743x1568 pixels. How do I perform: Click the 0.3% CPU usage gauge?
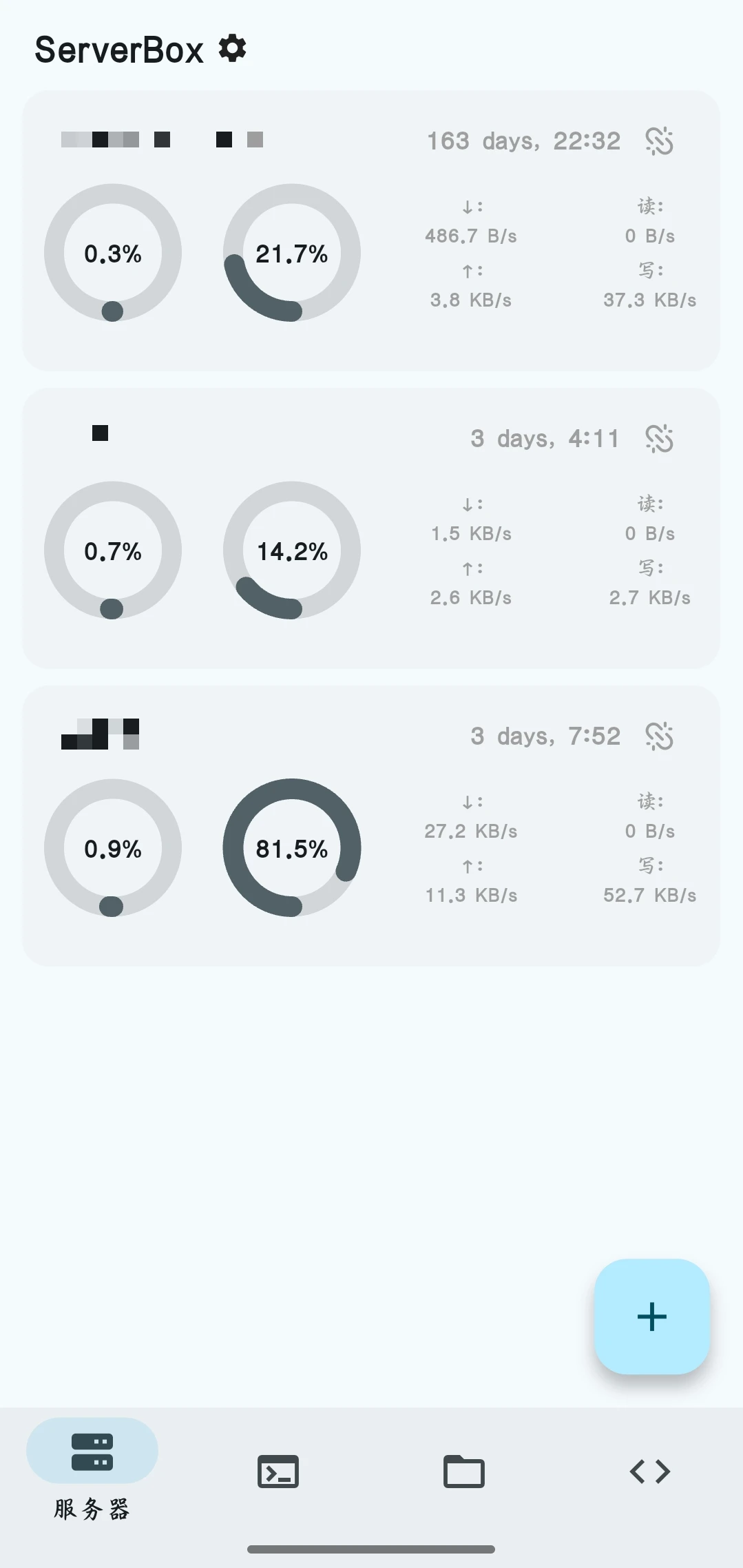click(113, 253)
